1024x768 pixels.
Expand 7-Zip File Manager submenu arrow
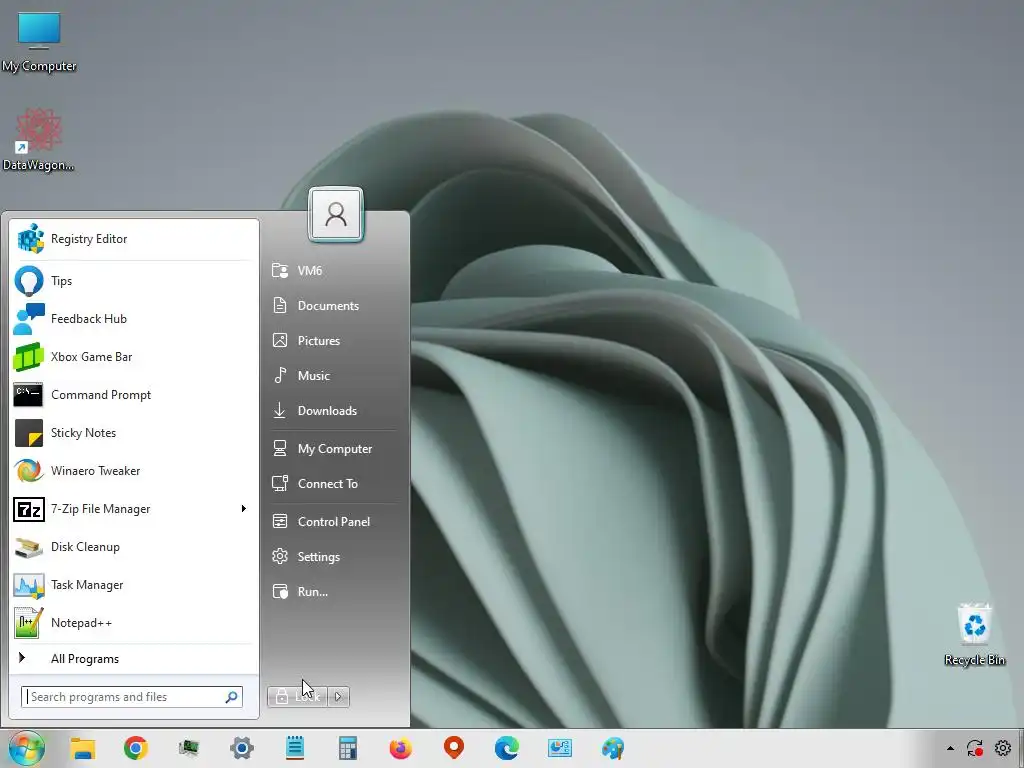[x=244, y=508]
